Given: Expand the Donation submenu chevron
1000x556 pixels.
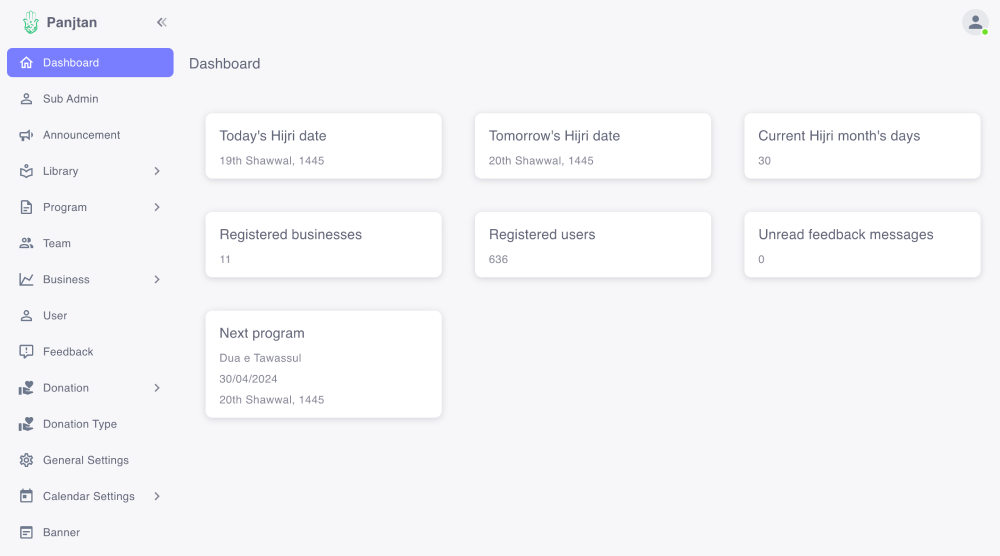Looking at the screenshot, I should [x=157, y=388].
